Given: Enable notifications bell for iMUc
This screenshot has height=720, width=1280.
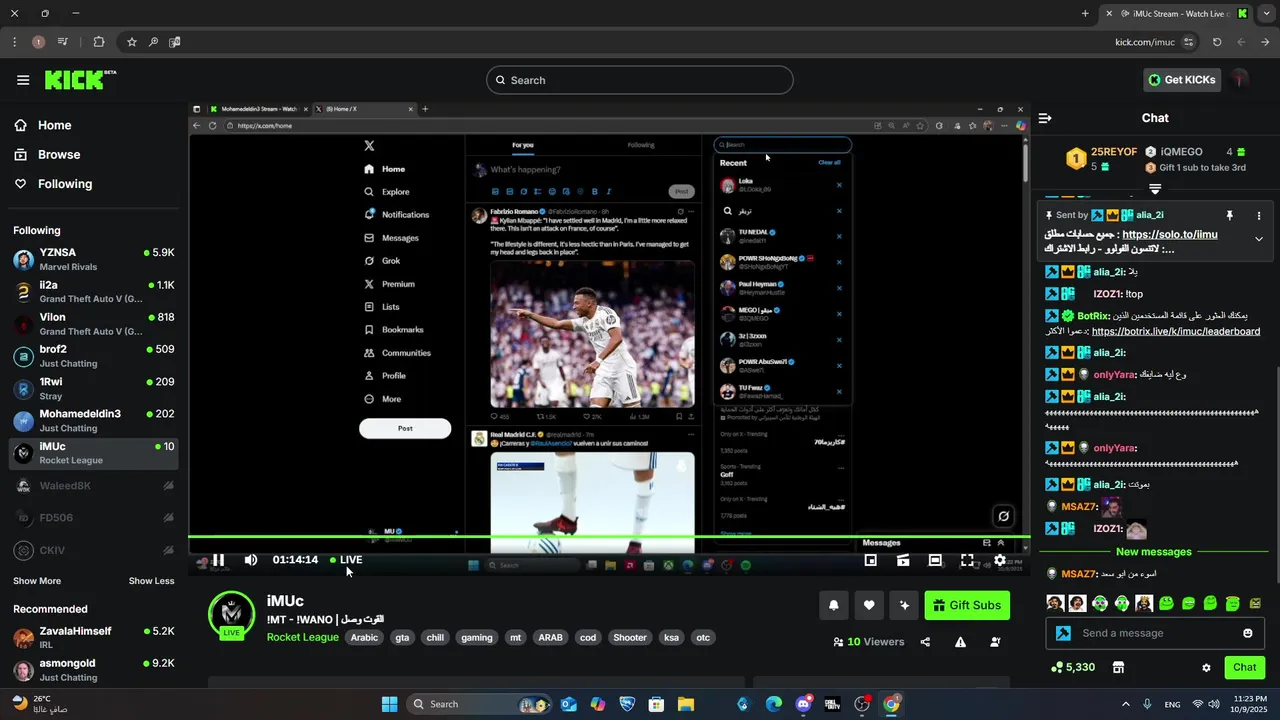Looking at the screenshot, I should (x=833, y=605).
